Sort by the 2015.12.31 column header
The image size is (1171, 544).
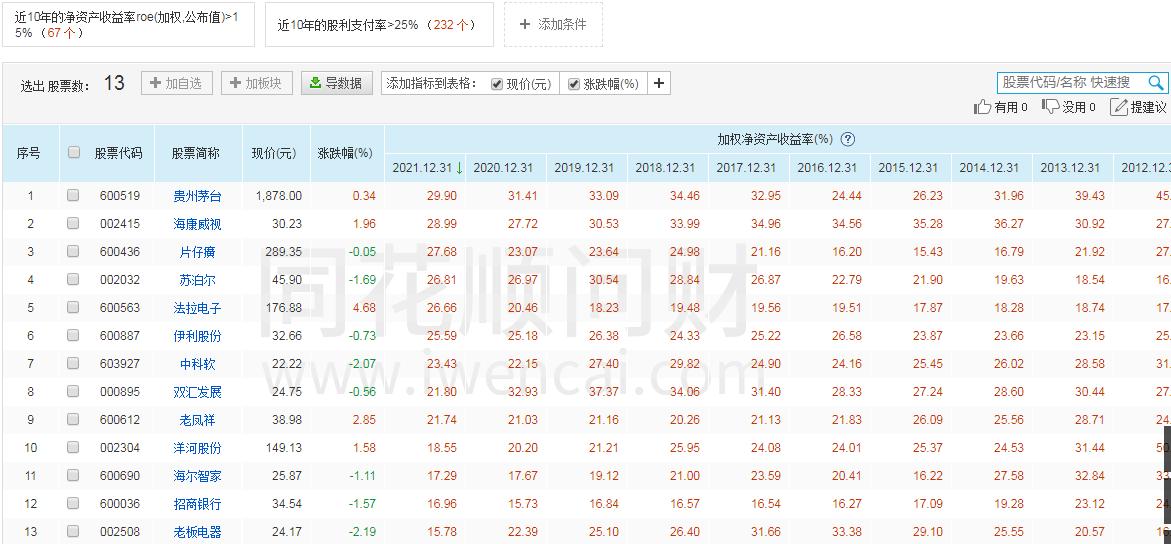pos(908,168)
